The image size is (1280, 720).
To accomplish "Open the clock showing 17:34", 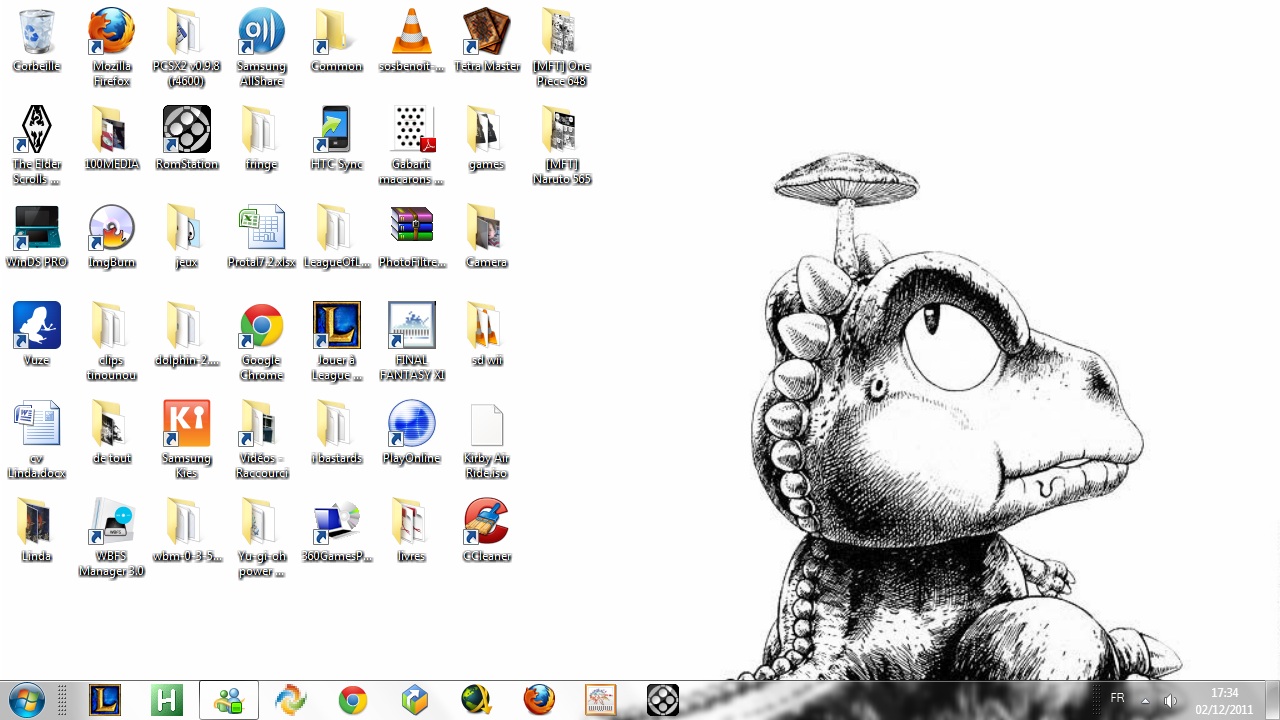I will point(1224,701).
